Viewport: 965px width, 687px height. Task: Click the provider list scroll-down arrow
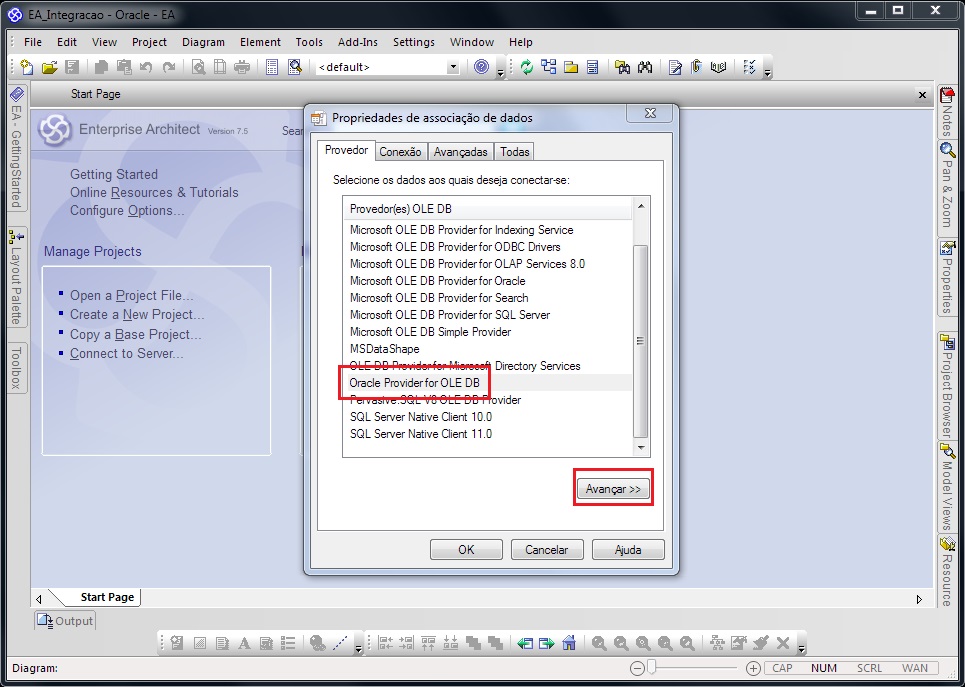click(641, 448)
